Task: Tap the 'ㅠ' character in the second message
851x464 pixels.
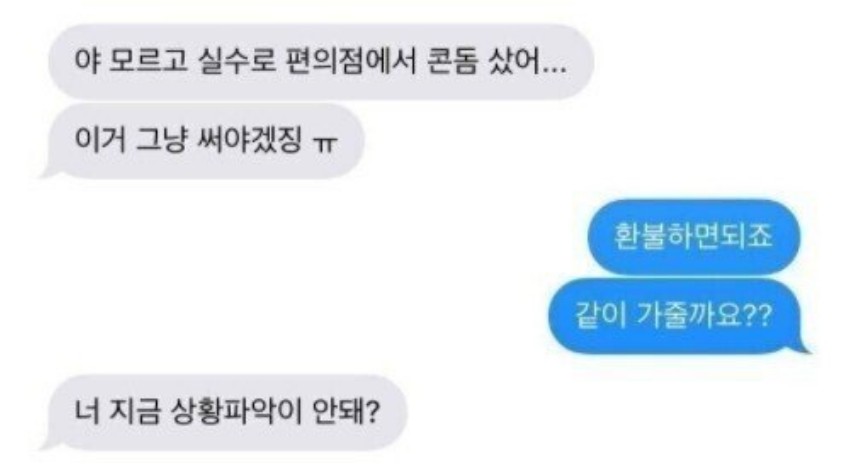Action: tap(325, 144)
